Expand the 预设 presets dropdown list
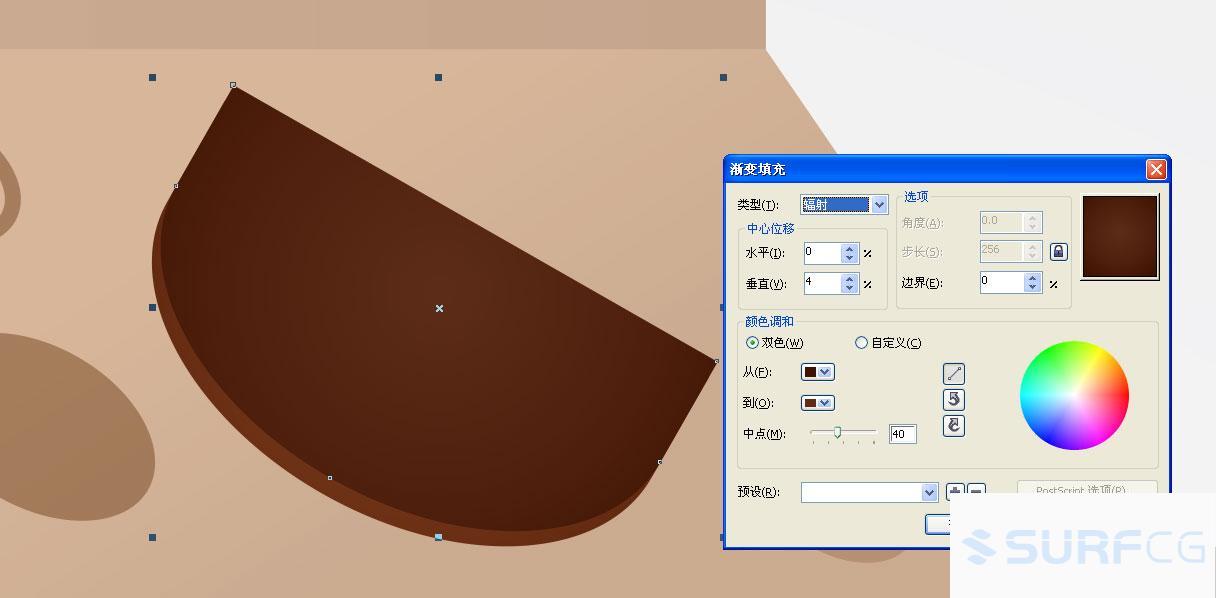1216x598 pixels. pos(929,492)
